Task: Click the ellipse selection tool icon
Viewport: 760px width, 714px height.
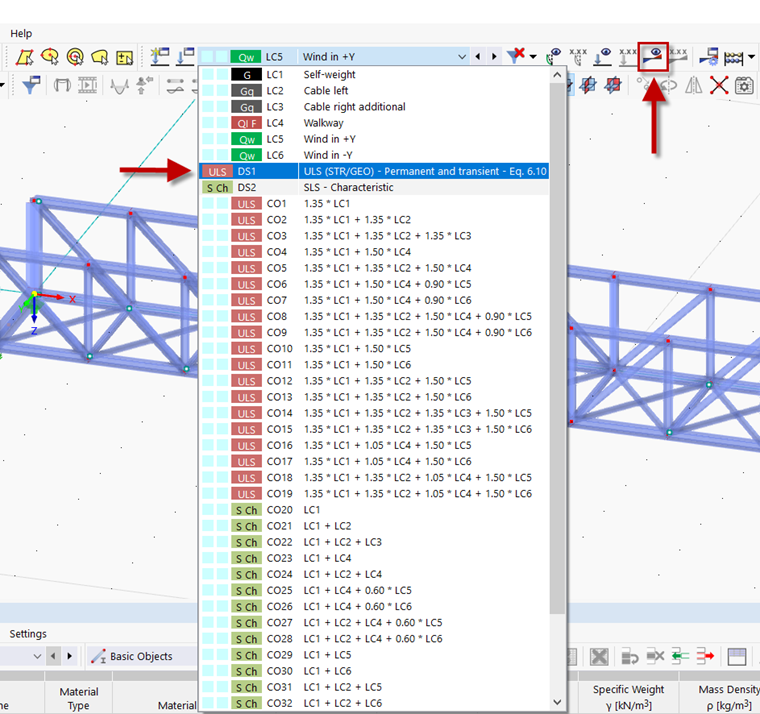Action: click(50, 57)
